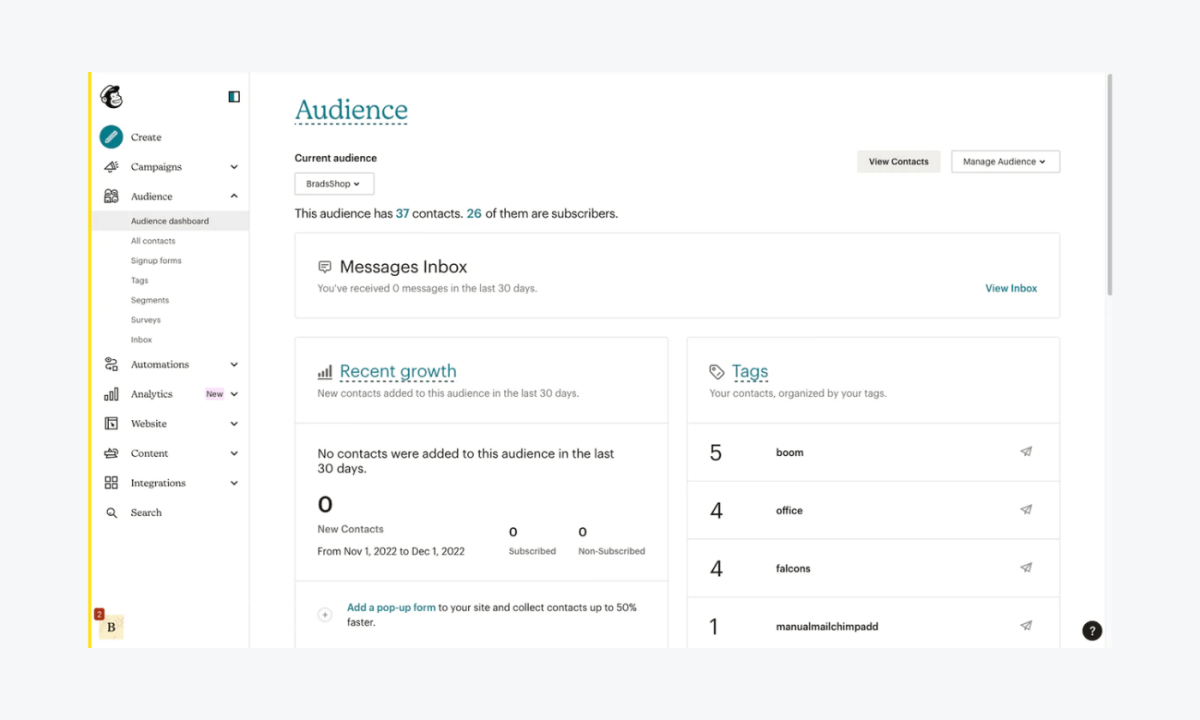Click the Tags card heading link
Screen dimensions: 1200x720
click(x=750, y=371)
